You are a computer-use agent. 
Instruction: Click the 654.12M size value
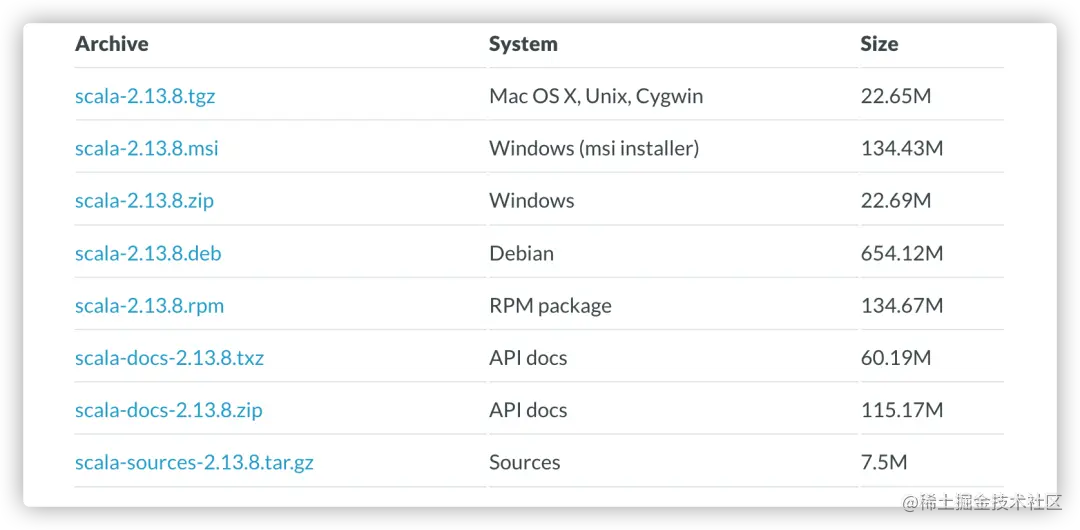click(x=901, y=254)
